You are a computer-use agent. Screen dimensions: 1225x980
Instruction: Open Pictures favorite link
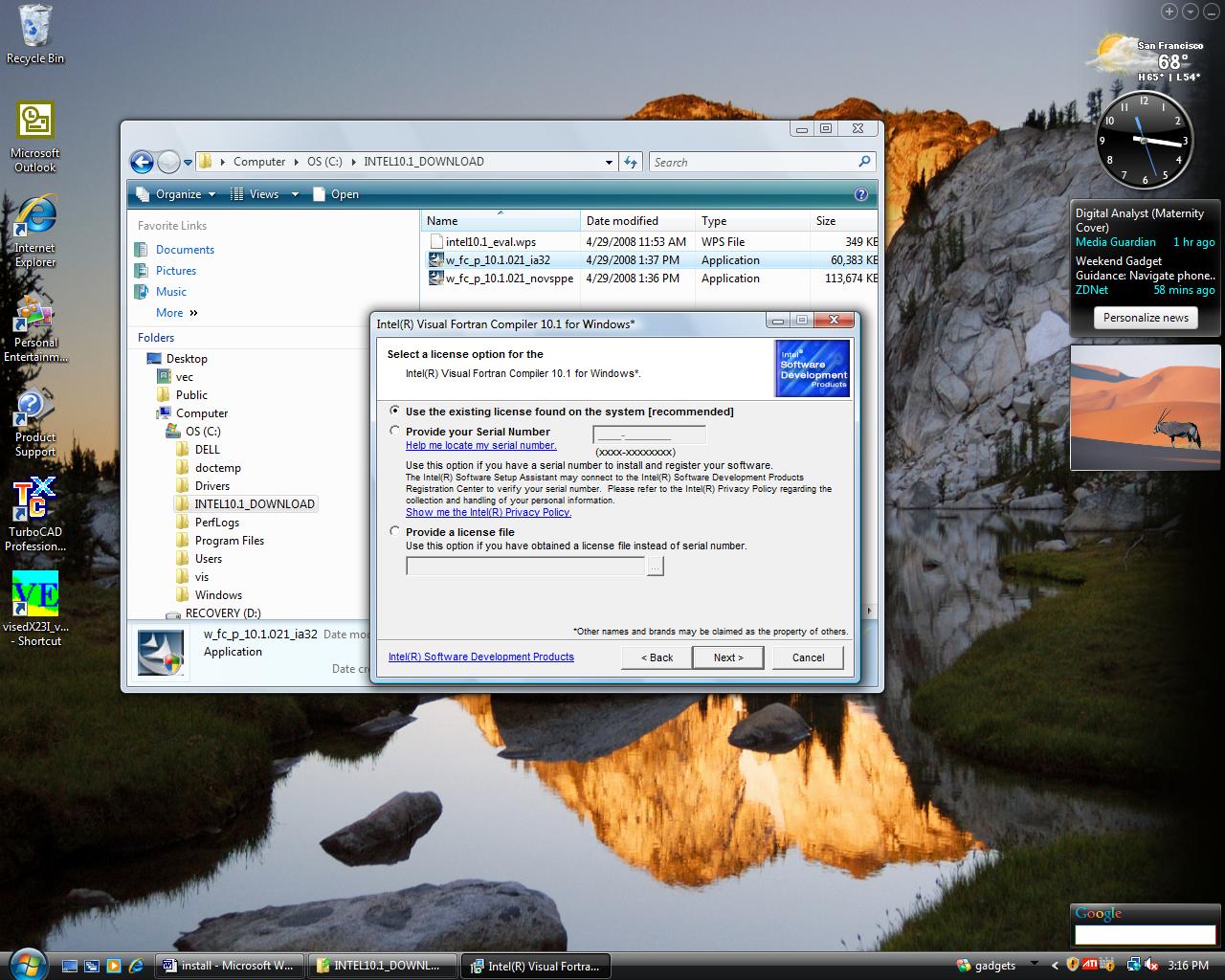[176, 271]
